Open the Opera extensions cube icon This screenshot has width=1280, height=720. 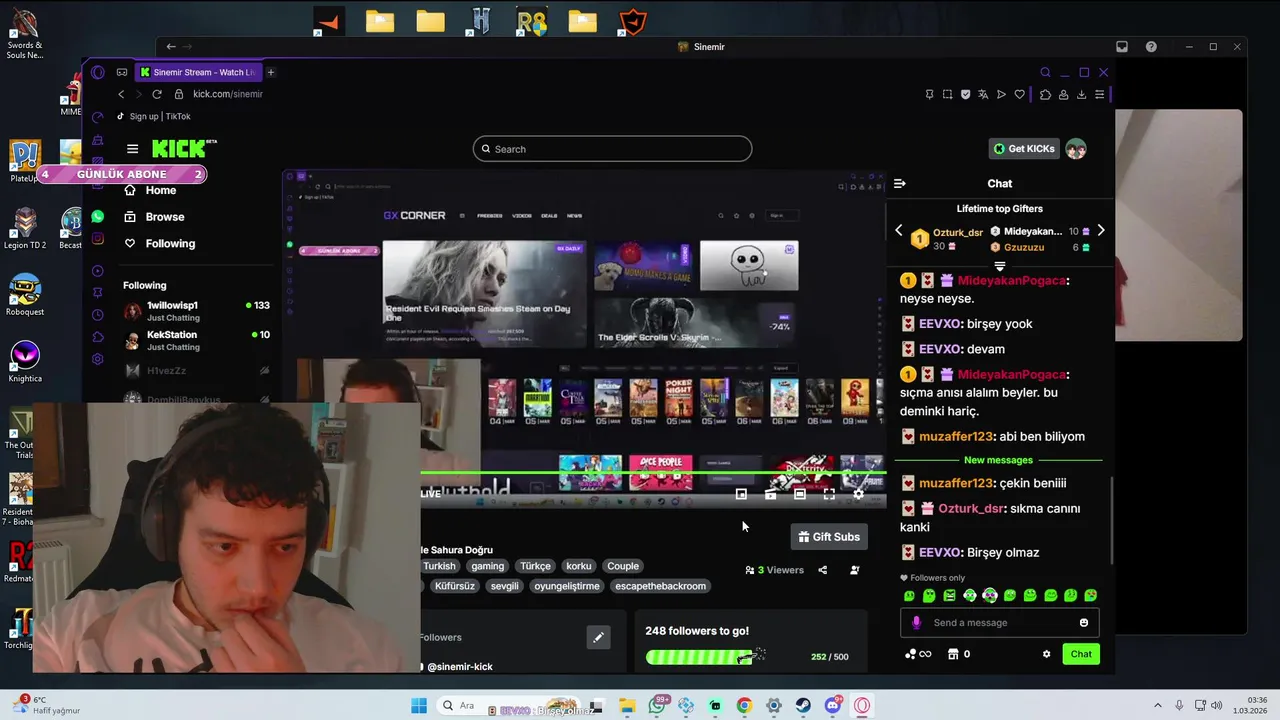(1045, 94)
